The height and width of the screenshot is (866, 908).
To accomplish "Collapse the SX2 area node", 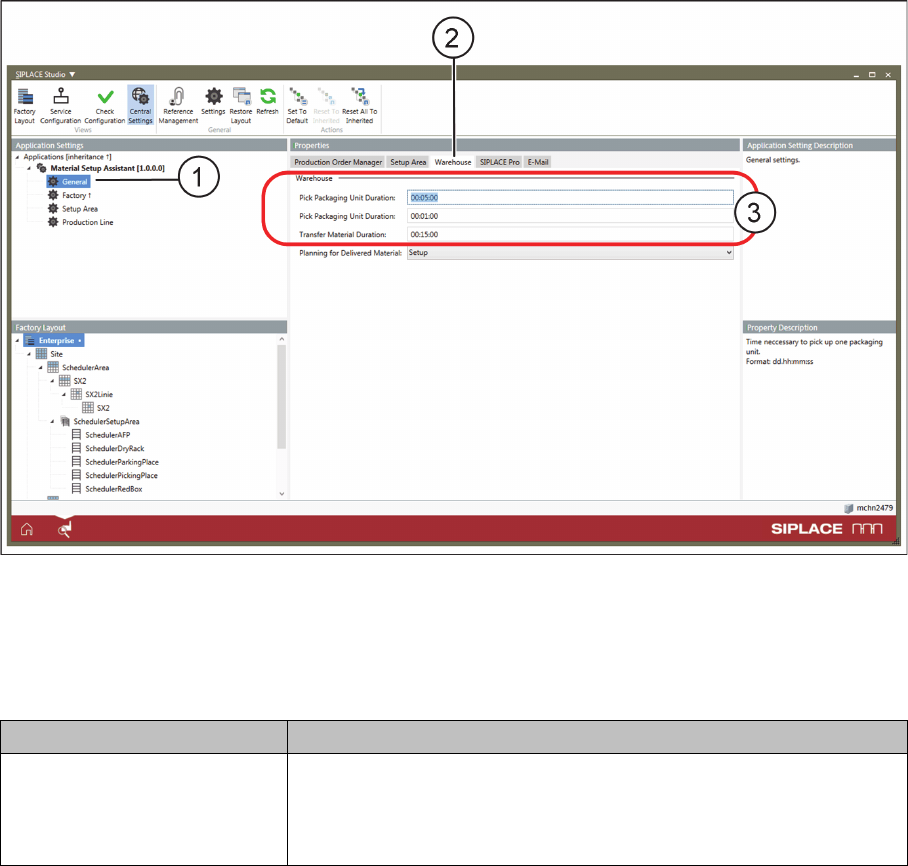I will (x=52, y=381).
